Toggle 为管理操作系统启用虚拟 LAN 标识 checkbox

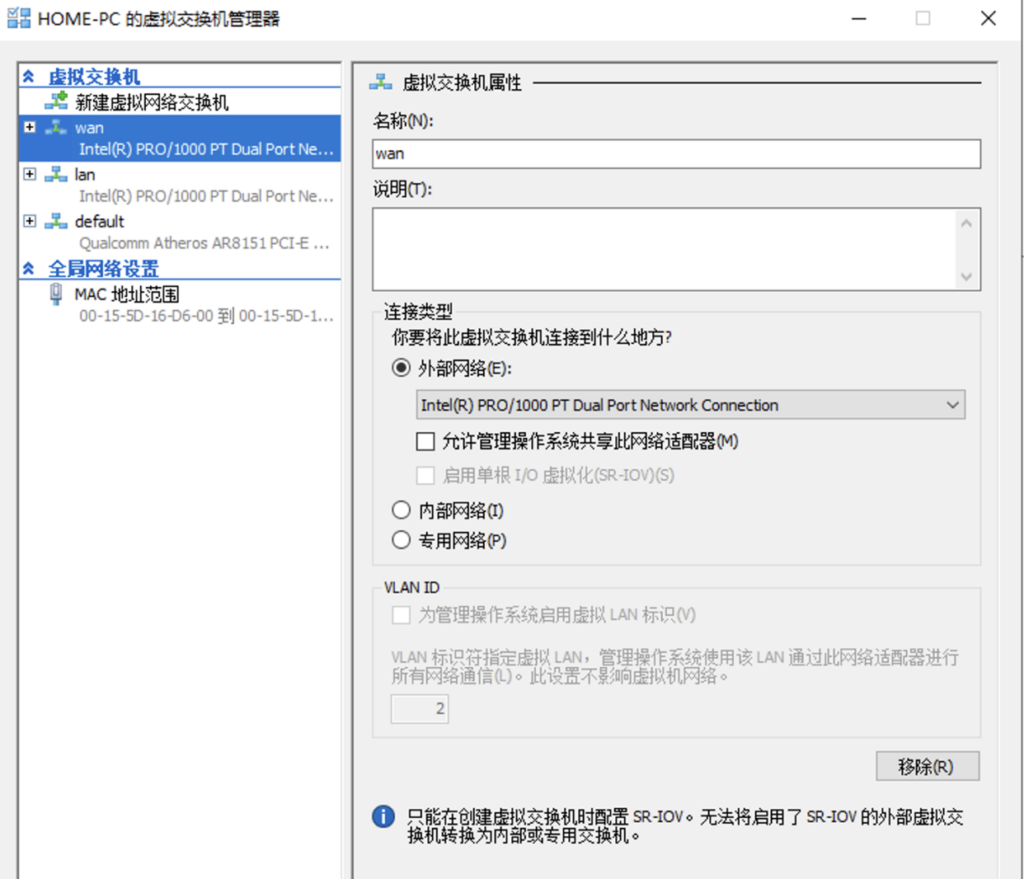pos(401,615)
